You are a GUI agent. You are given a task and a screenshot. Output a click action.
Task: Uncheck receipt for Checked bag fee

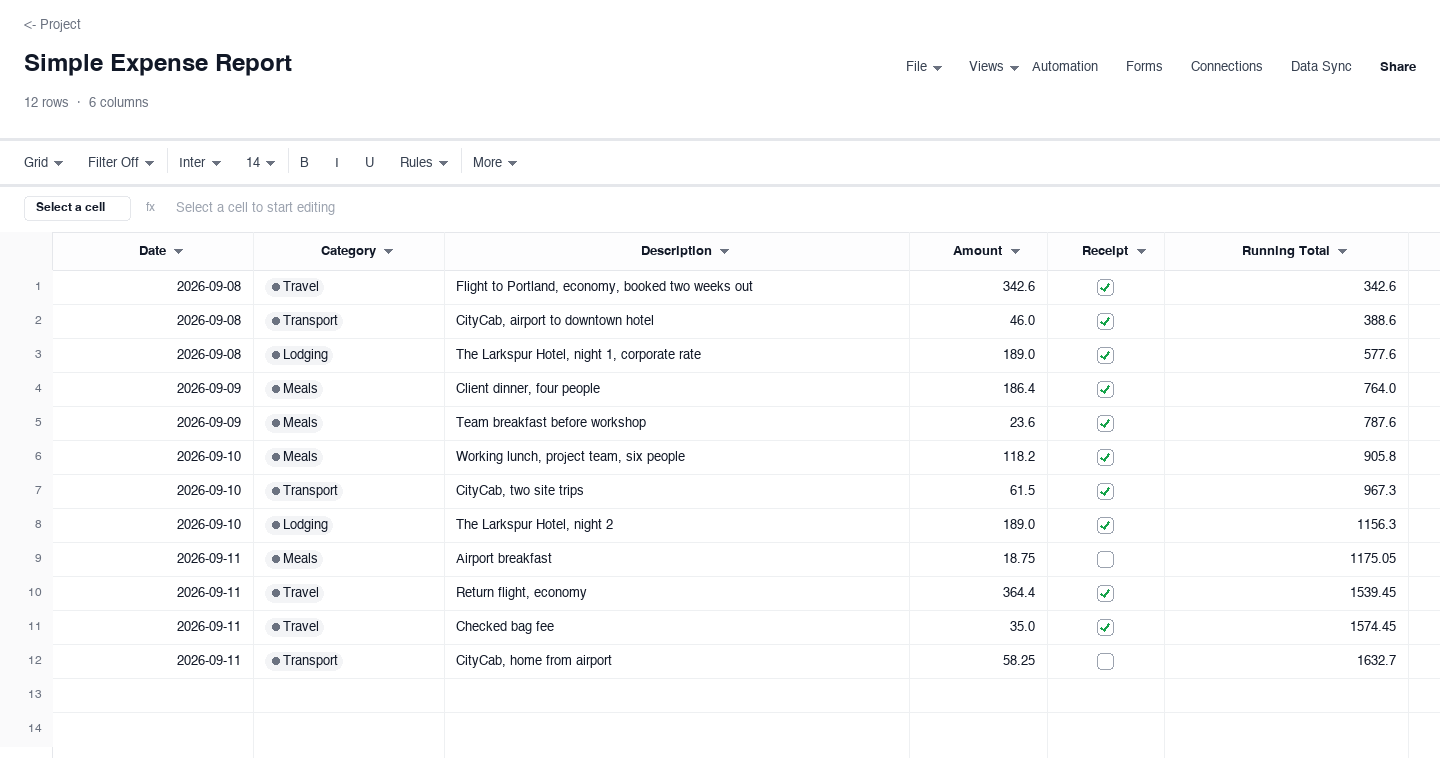[x=1105, y=627]
